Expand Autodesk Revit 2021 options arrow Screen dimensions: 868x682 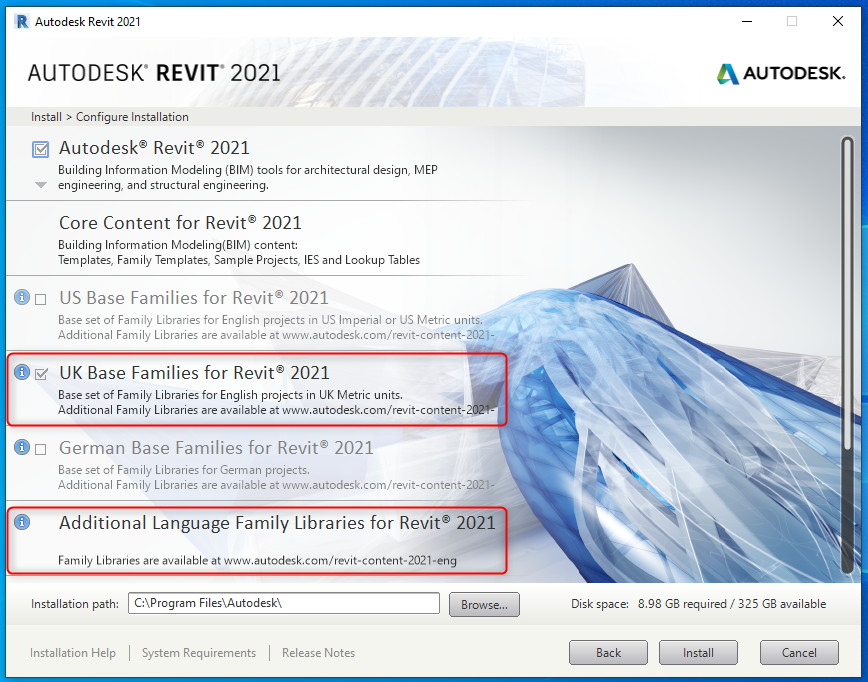[x=41, y=185]
